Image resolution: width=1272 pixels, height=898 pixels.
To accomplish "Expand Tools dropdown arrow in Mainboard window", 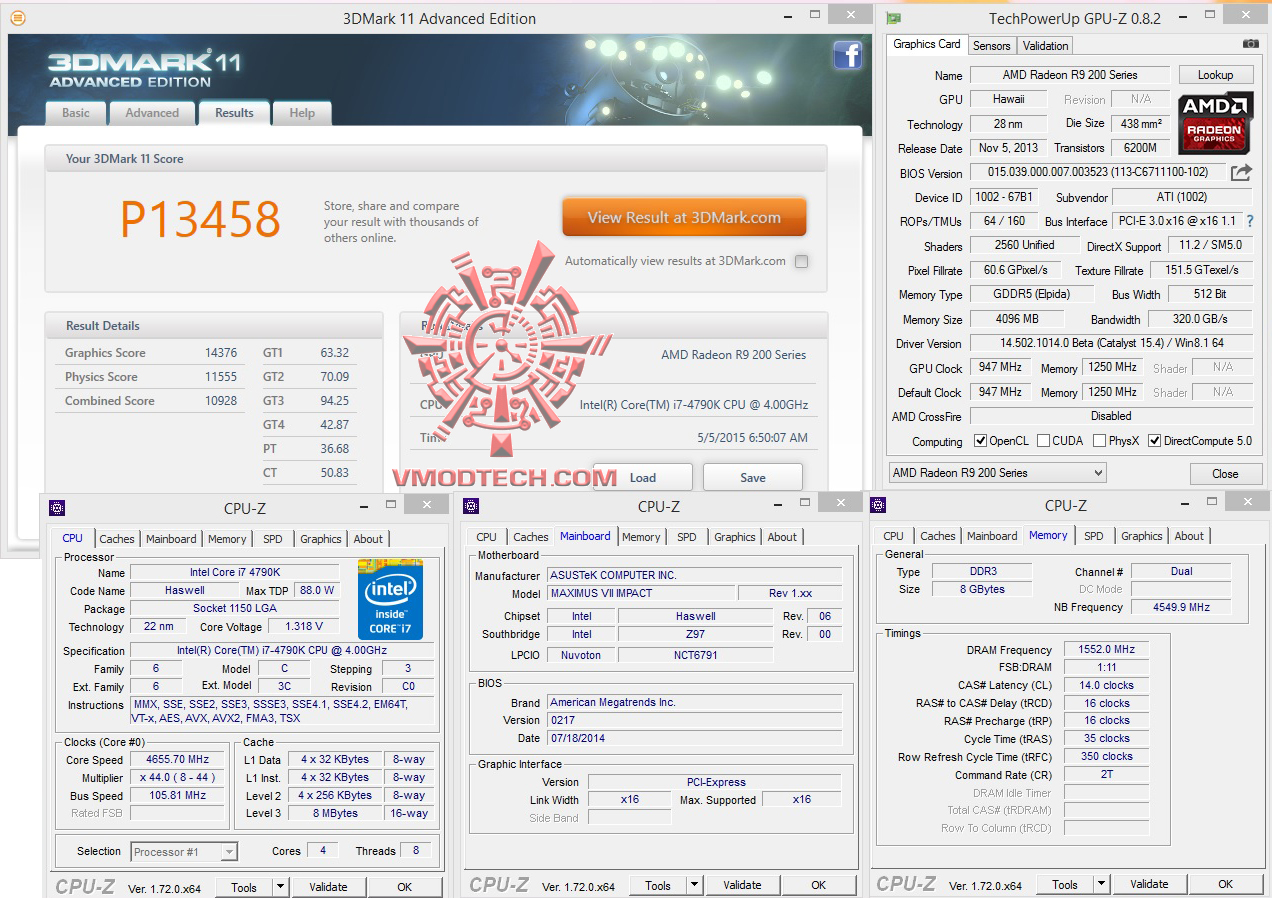I will [x=694, y=885].
